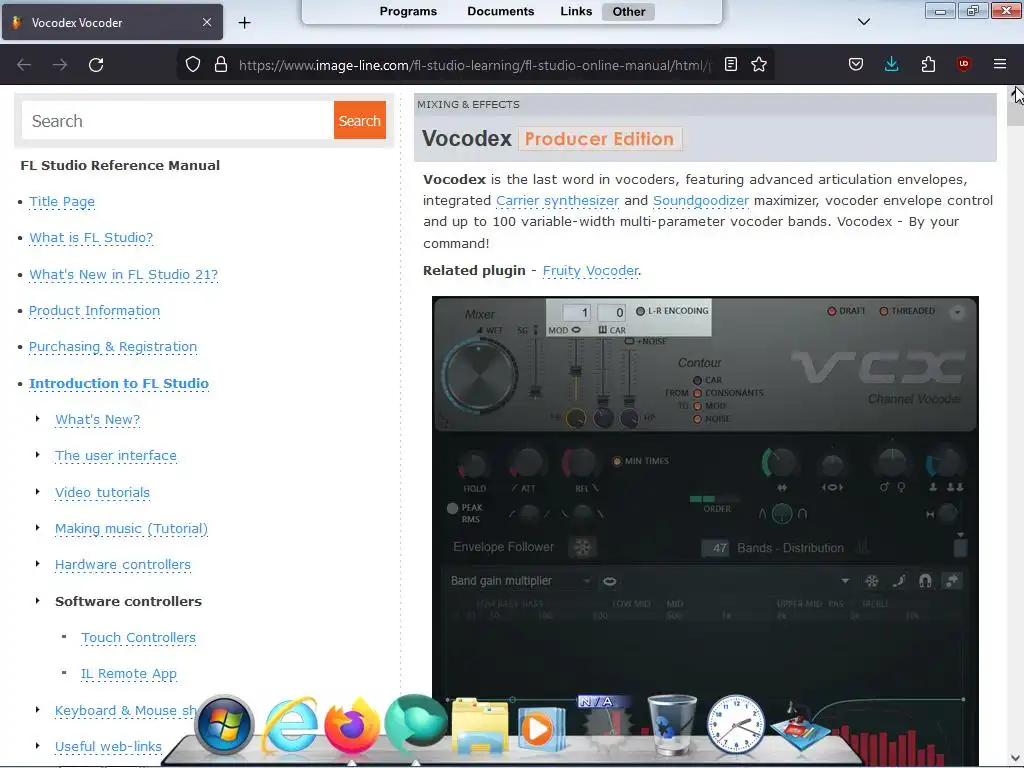Viewport: 1024px width, 768px height.
Task: Select the Contour MOD radio option
Action: pos(697,406)
